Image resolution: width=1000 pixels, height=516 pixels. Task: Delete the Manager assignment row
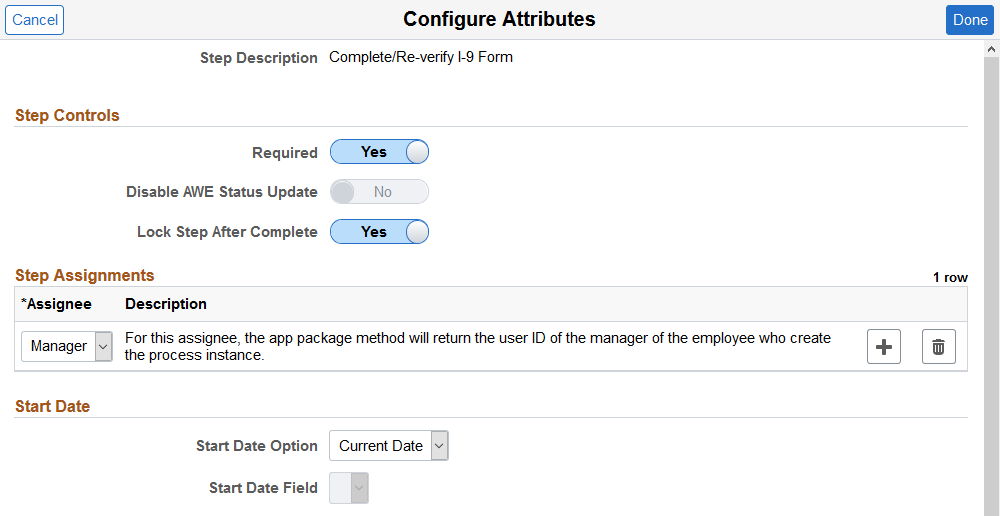(939, 347)
